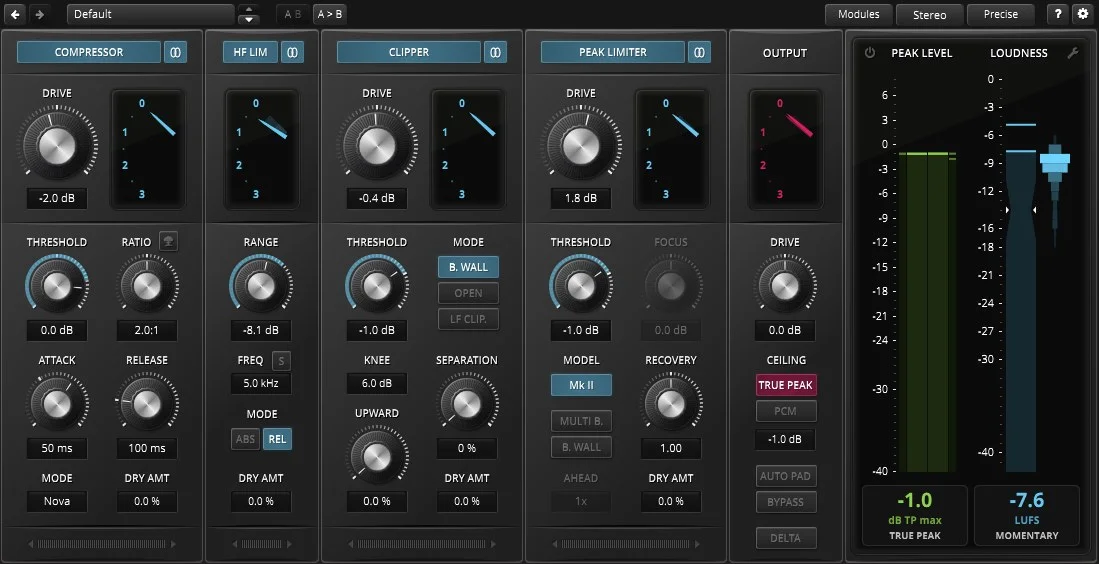Viewport: 1099px width, 564px height.
Task: Toggle the PEAK LIMITER module
Action: pos(613,52)
